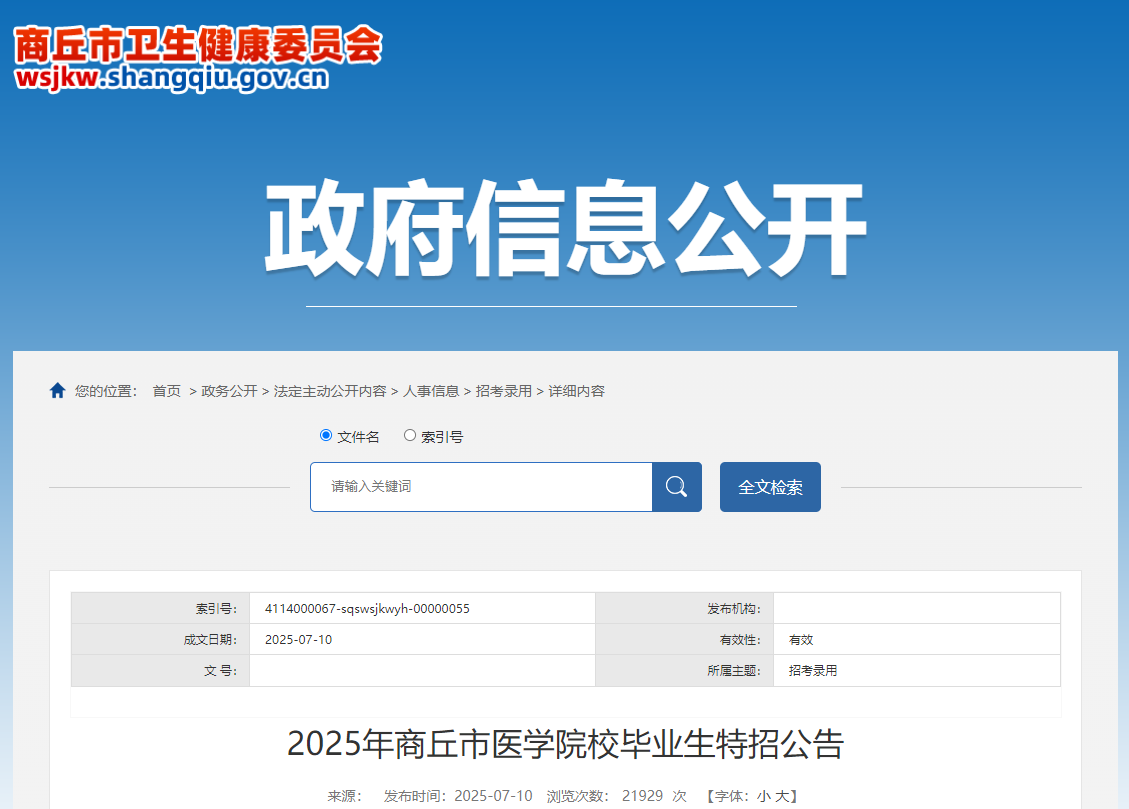Click the view count 21929
The height and width of the screenshot is (809, 1129).
tap(642, 796)
